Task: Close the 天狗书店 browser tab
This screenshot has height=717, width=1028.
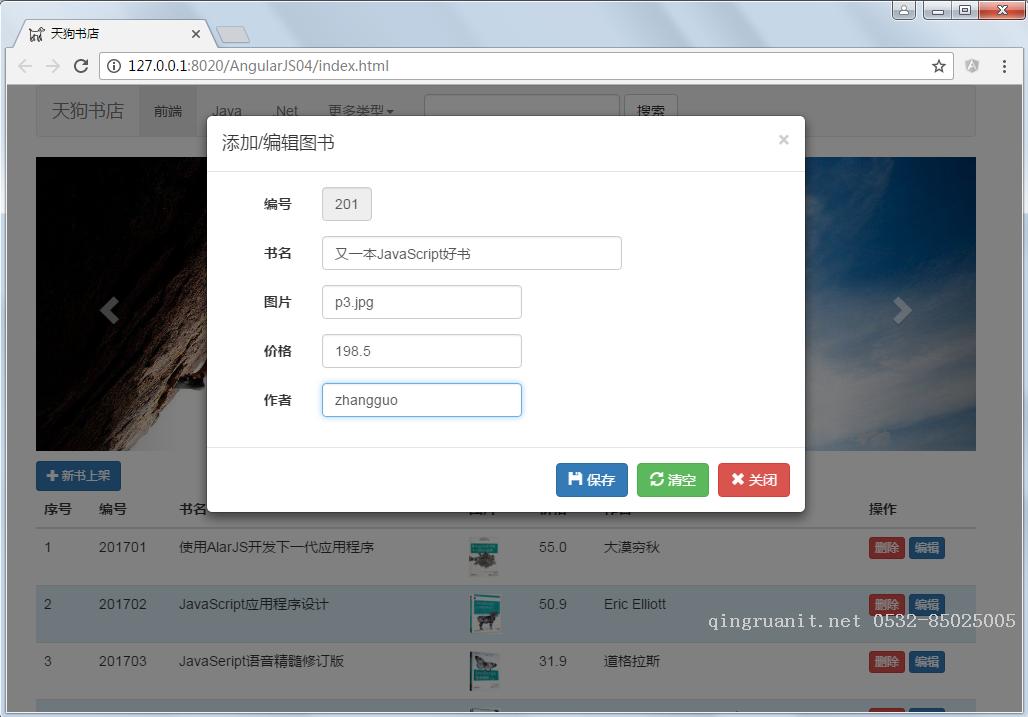Action: pos(195,34)
